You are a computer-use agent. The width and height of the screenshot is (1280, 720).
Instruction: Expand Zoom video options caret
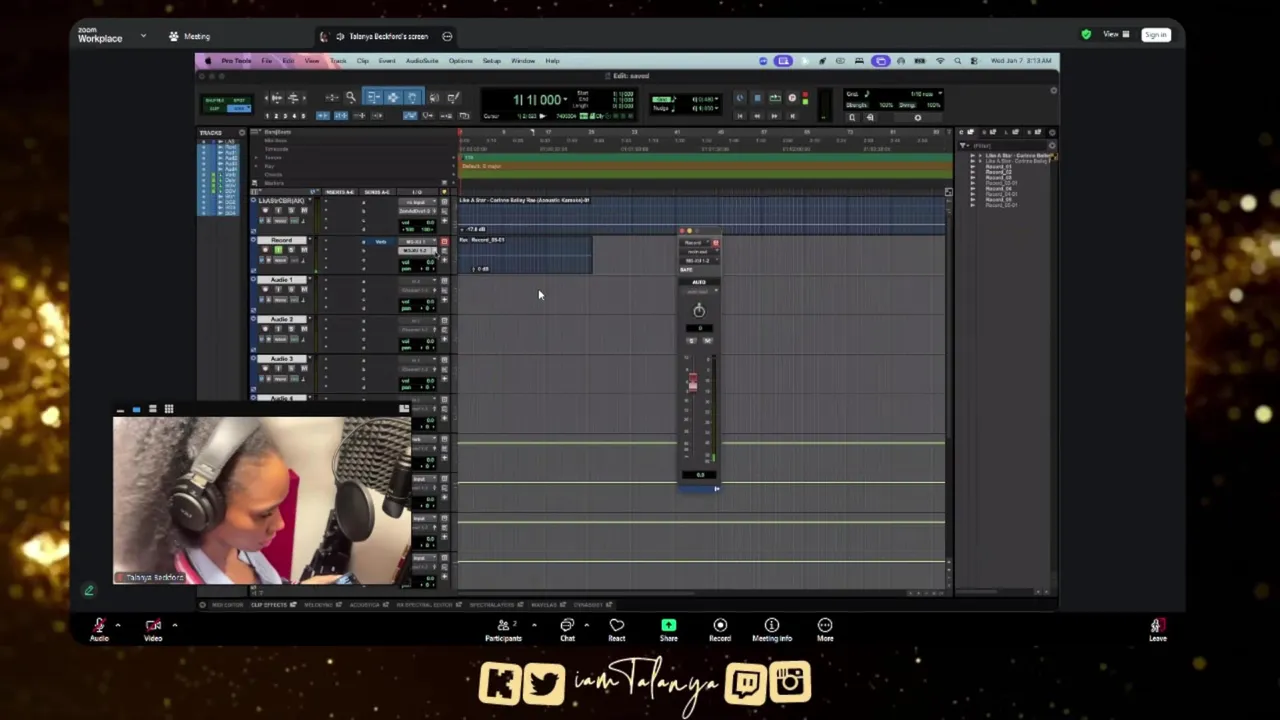click(x=174, y=626)
